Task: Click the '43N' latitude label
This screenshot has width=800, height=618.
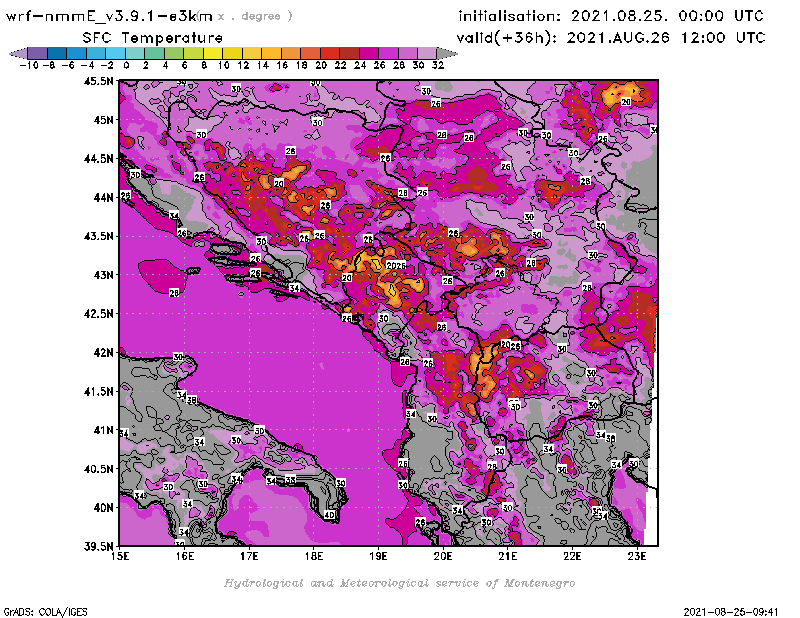Action: pos(103,275)
